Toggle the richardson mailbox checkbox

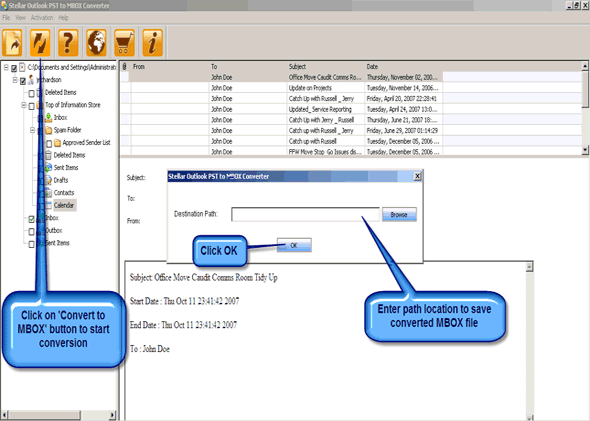coord(23,81)
